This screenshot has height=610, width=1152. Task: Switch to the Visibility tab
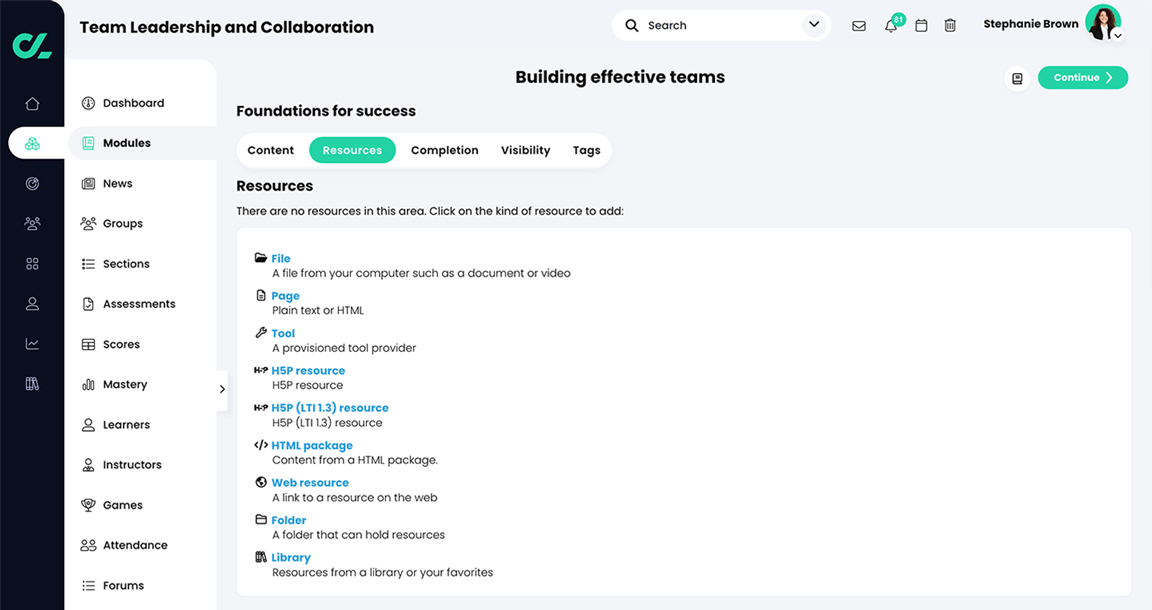(x=525, y=150)
